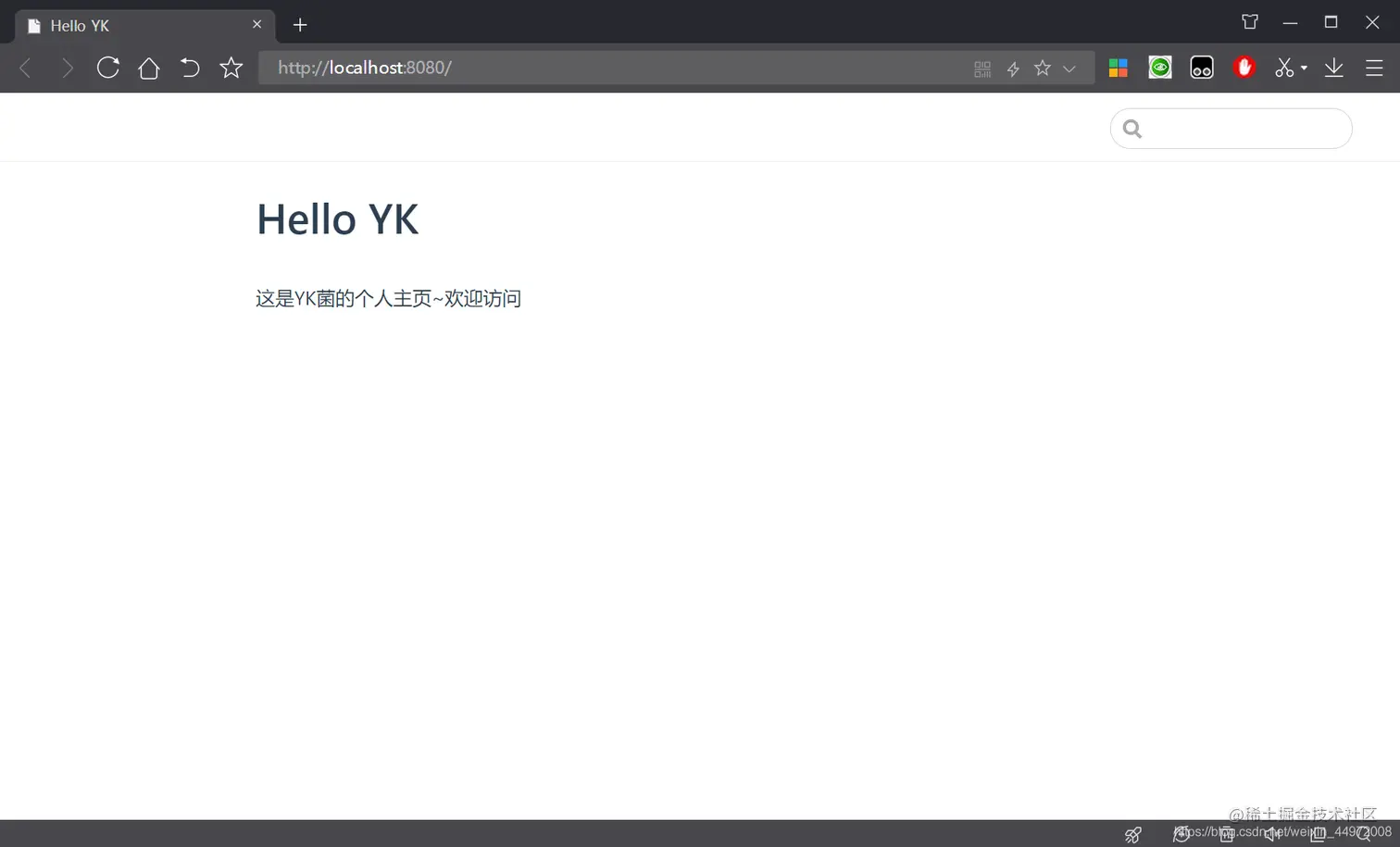The image size is (1400, 847).
Task: Open the colorful grid apps extension
Action: [1118, 67]
